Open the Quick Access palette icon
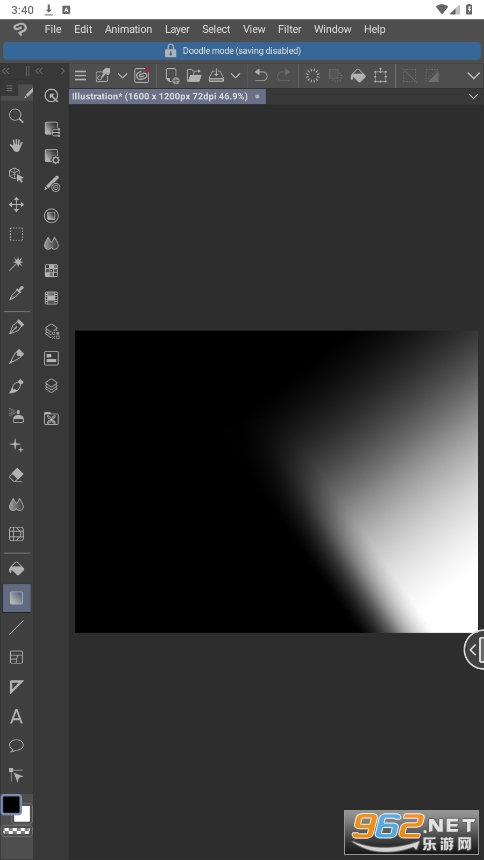Image resolution: width=484 pixels, height=860 pixels. pos(52,96)
